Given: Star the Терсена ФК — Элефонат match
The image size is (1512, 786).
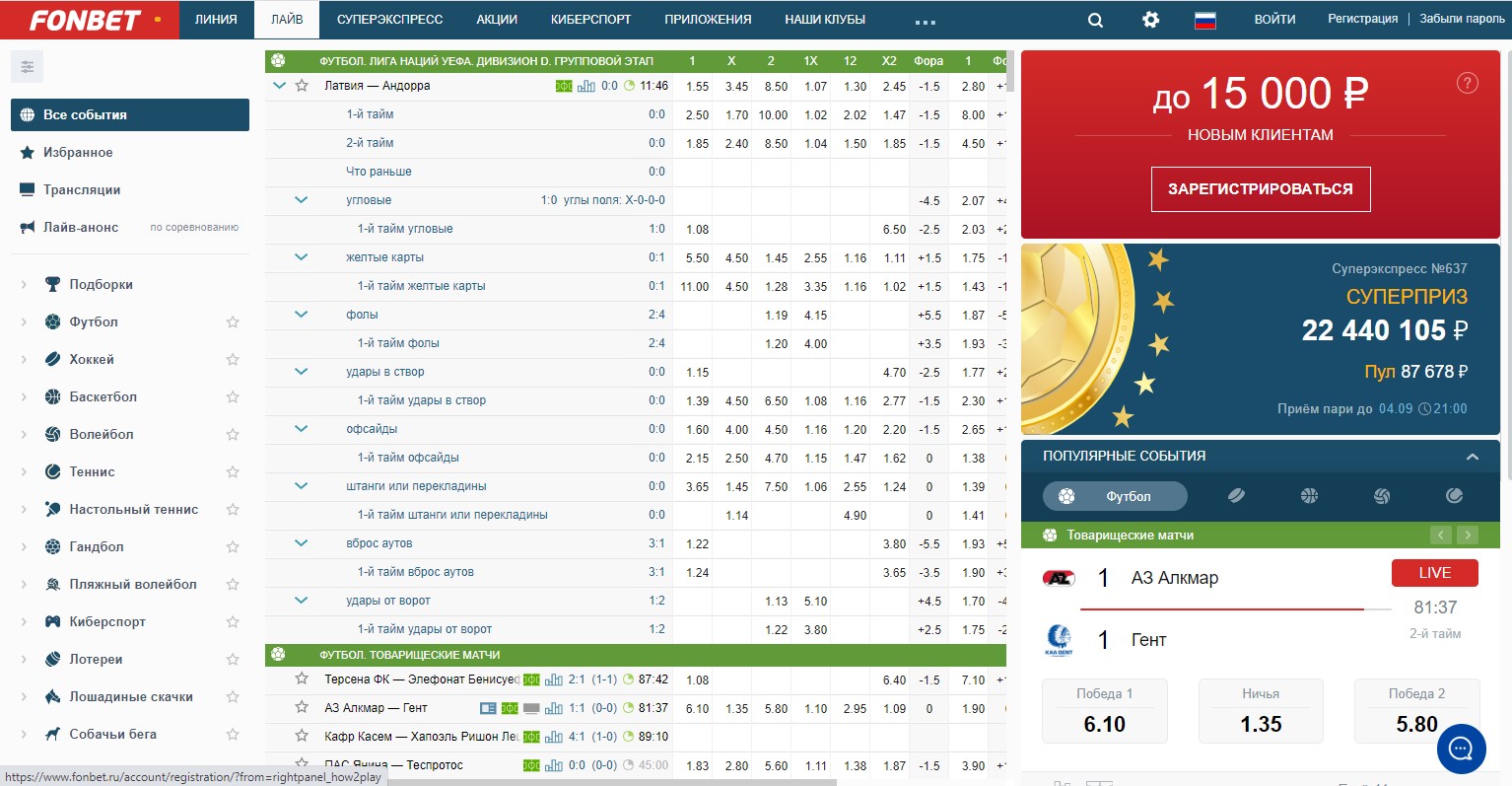Looking at the screenshot, I should click(303, 679).
